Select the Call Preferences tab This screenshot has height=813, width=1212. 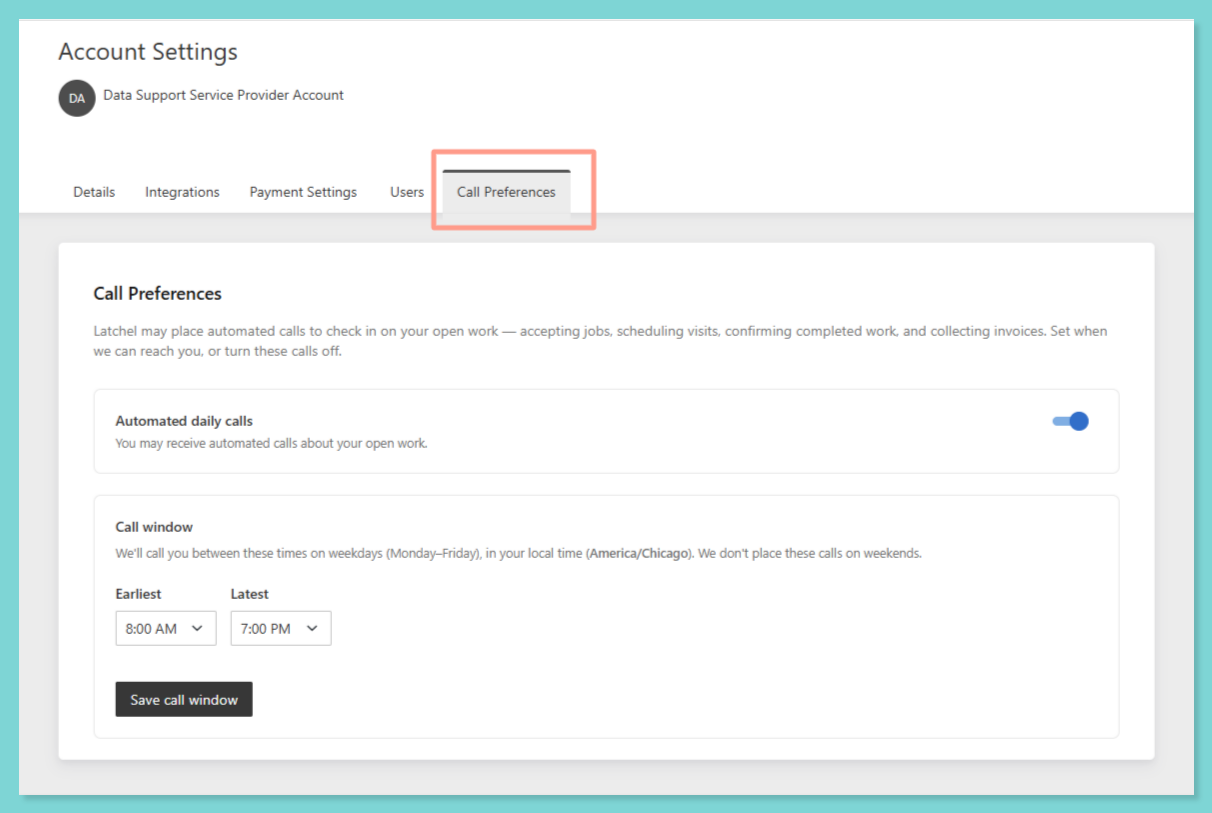[506, 192]
